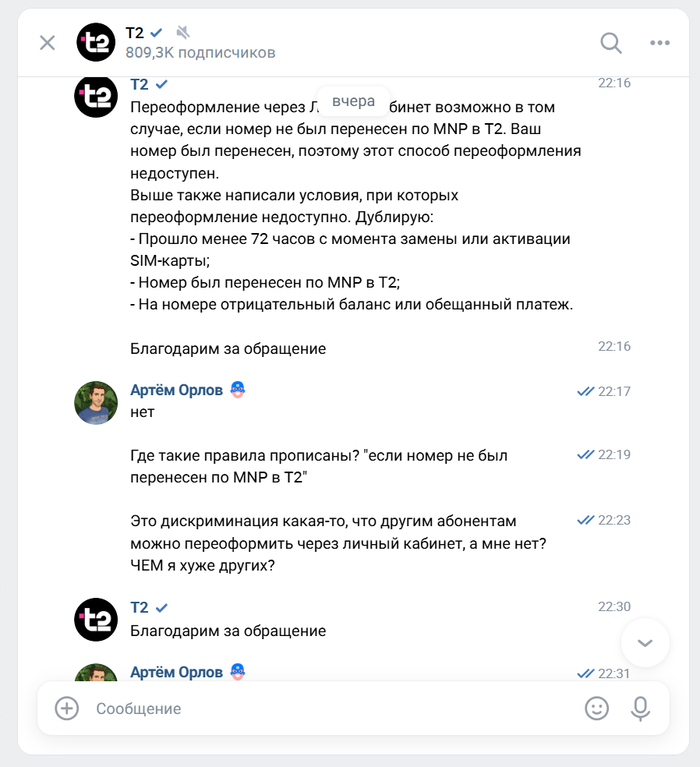This screenshot has width=700, height=767.
Task: Click the T2 sender name at 22:30
Action: 139,607
